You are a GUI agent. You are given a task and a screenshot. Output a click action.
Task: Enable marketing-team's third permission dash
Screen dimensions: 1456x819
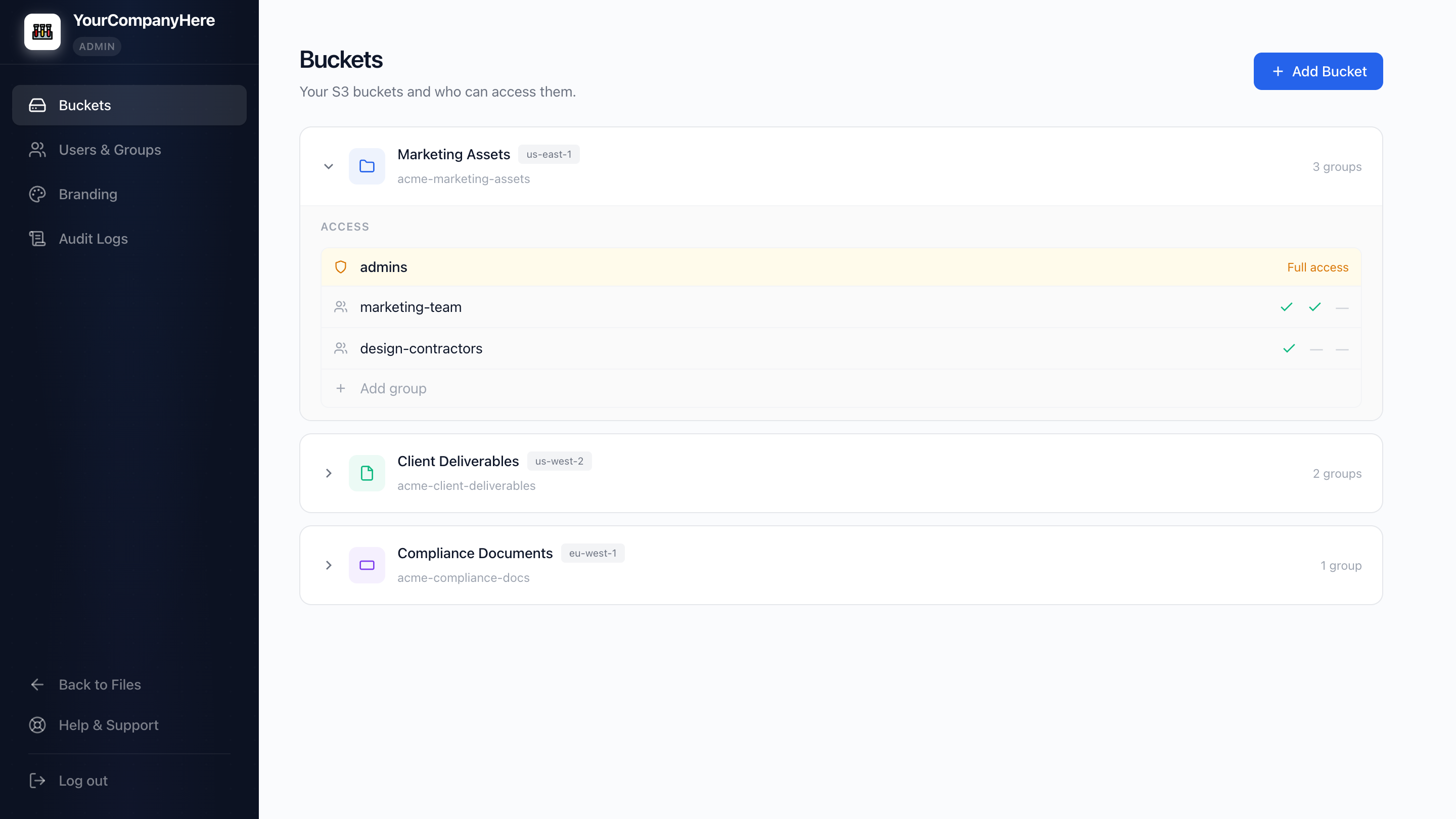(x=1342, y=308)
